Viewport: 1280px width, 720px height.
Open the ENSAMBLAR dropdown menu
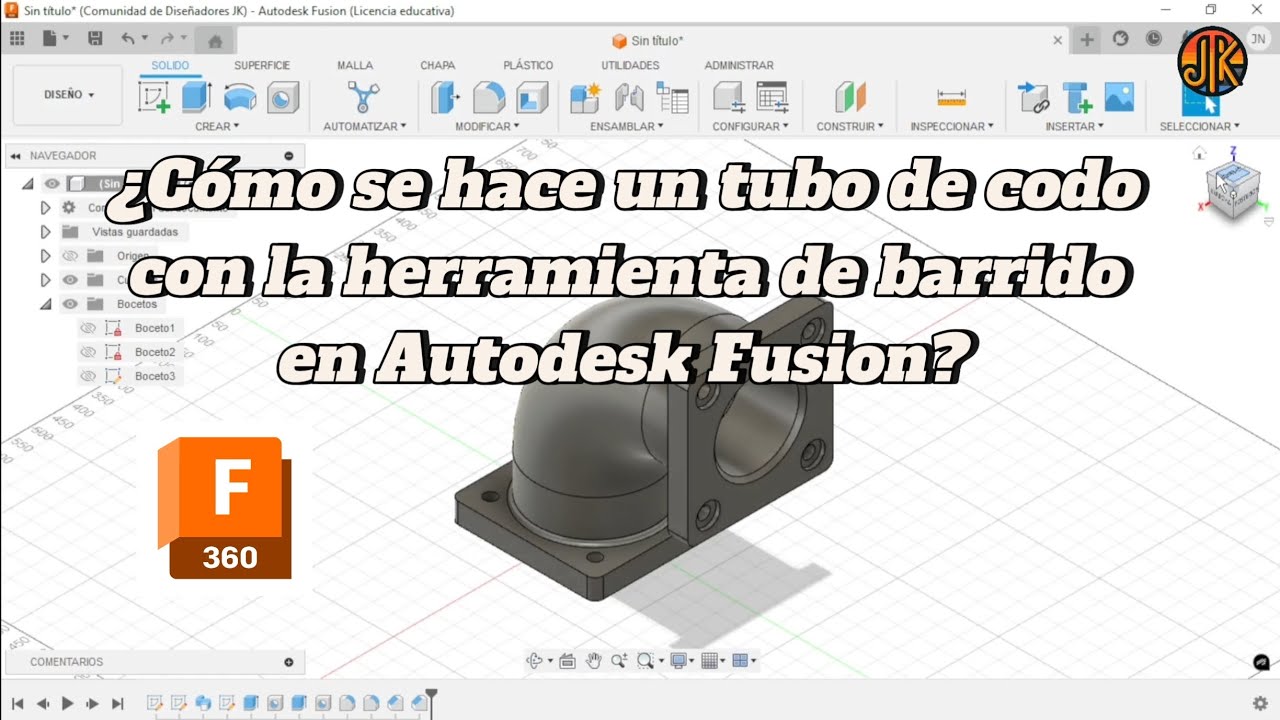pyautogui.click(x=627, y=127)
